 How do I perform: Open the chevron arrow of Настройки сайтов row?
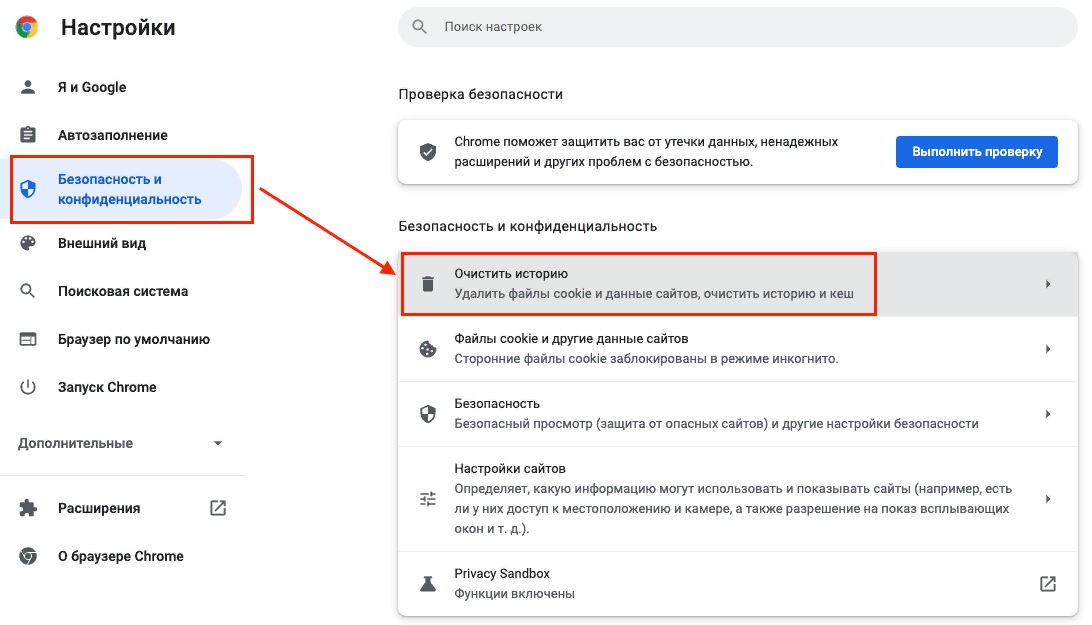1047,499
